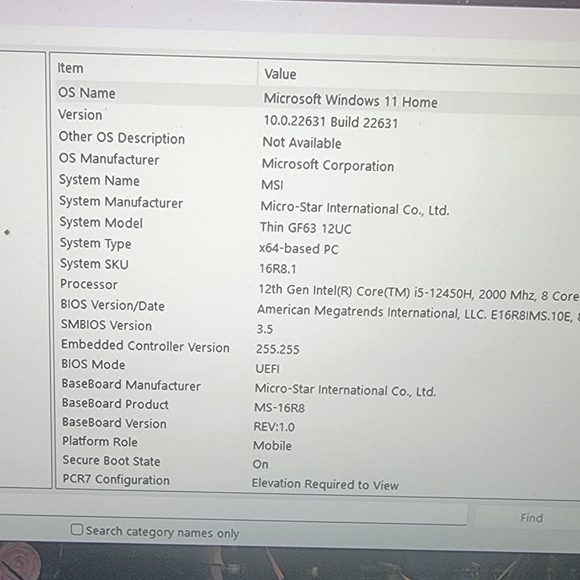
Task: Select the SMBIOS Version row
Action: tap(106, 325)
